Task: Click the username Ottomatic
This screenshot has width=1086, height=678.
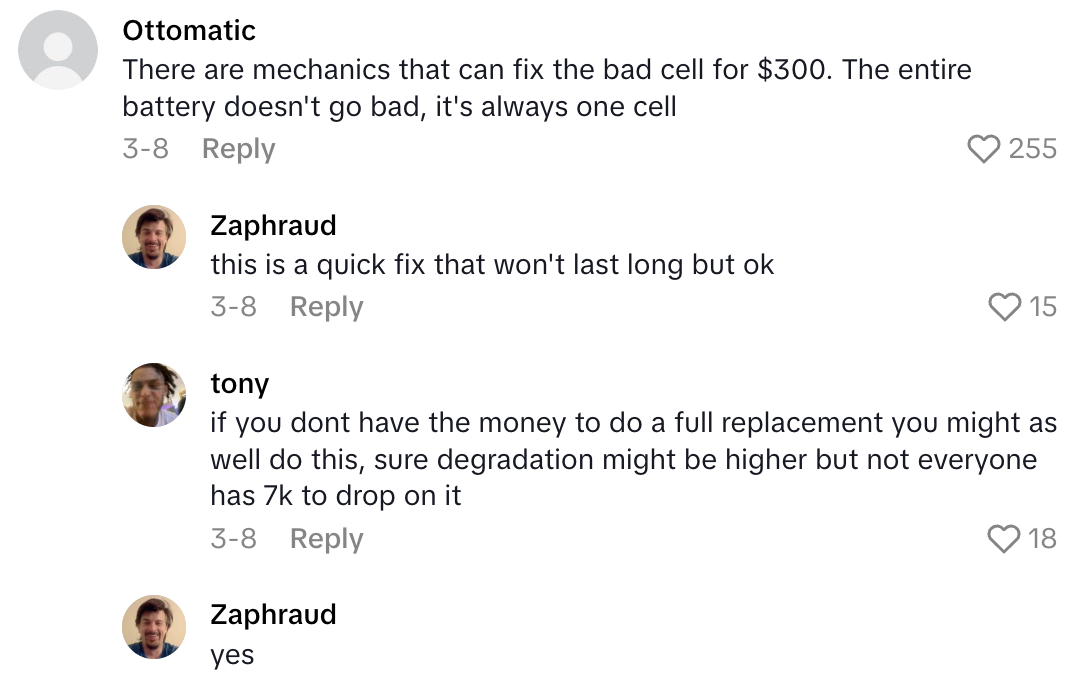Action: (x=188, y=30)
